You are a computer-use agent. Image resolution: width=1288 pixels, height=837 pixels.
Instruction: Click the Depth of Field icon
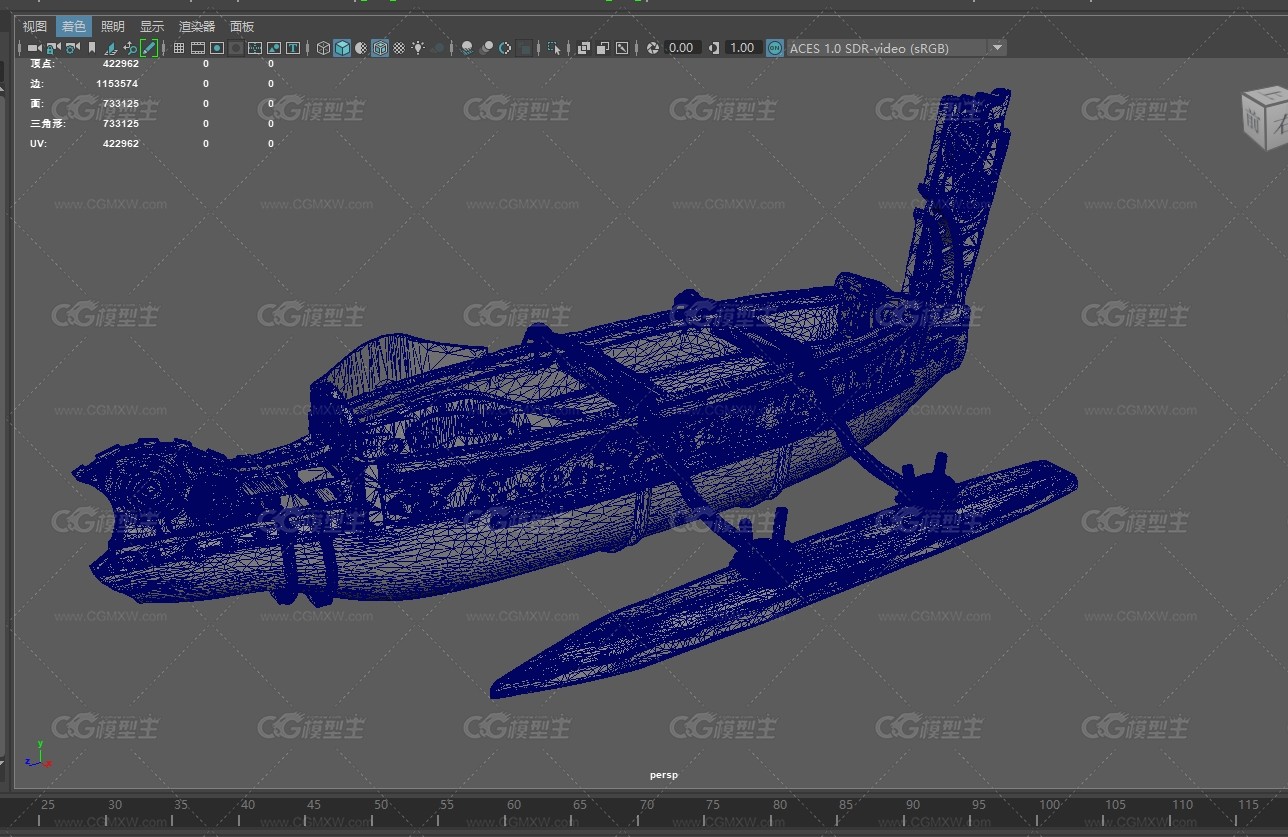pos(524,48)
